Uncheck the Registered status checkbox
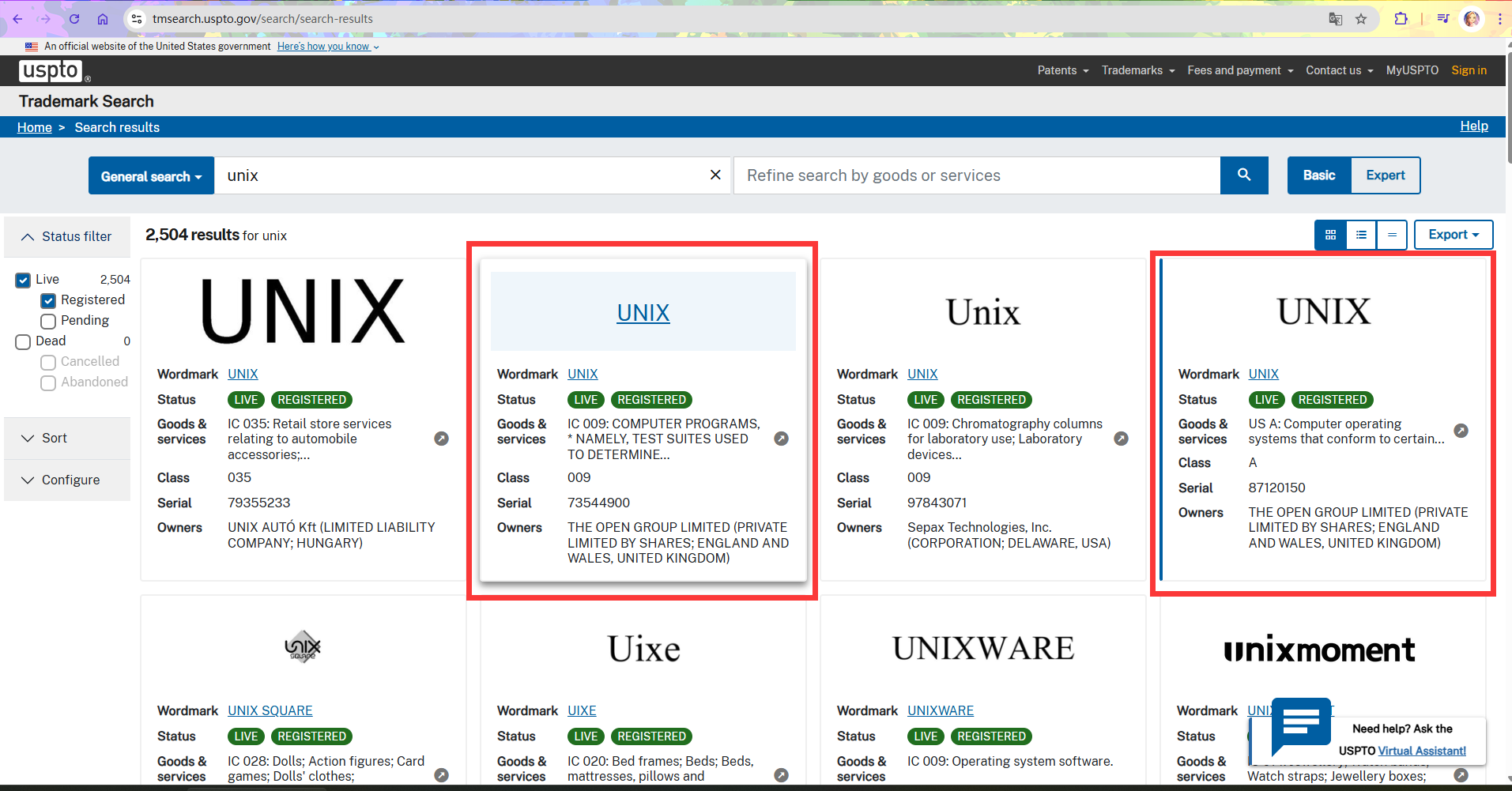This screenshot has width=1512, height=791. coord(48,300)
